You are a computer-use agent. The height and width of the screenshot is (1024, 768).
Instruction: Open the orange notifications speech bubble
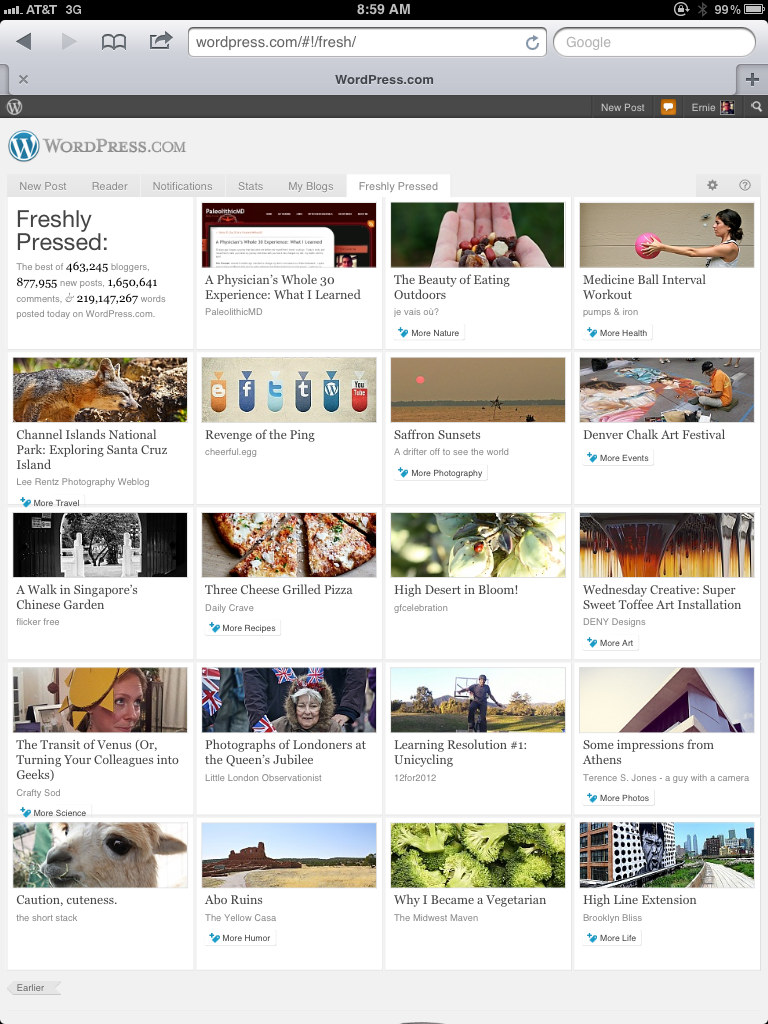point(668,107)
